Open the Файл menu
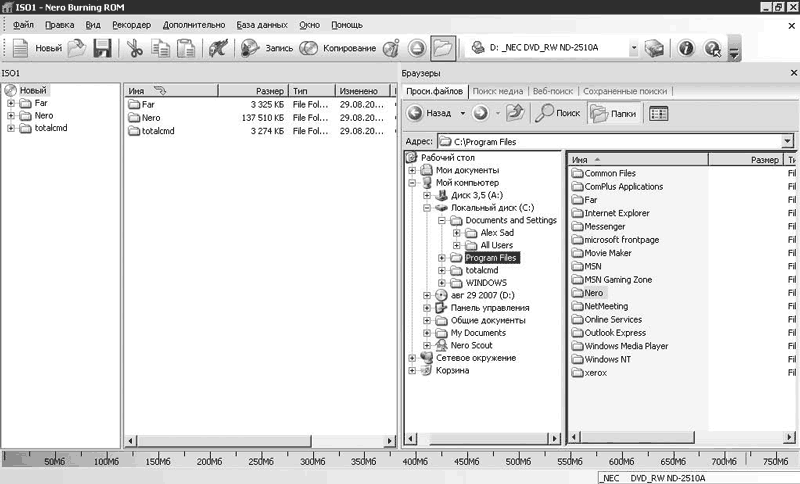Screen dimensions: 800x484 (x=23, y=24)
